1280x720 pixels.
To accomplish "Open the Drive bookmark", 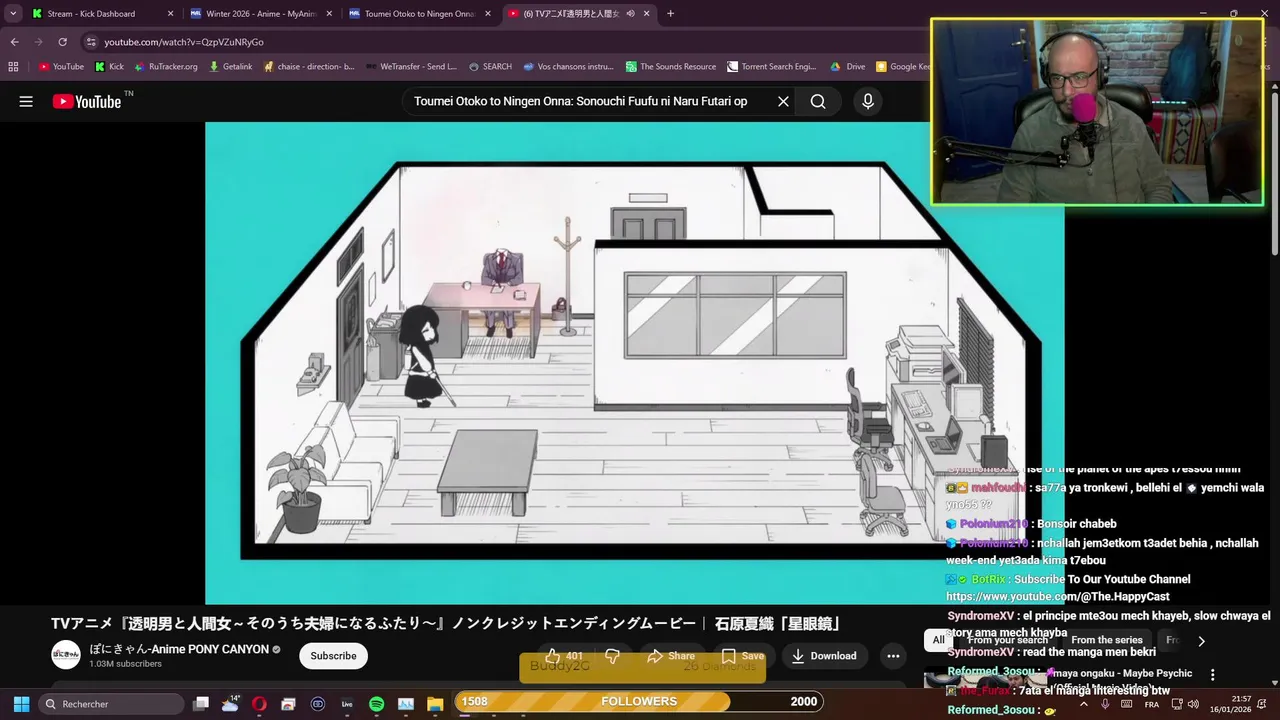I will (848, 67).
